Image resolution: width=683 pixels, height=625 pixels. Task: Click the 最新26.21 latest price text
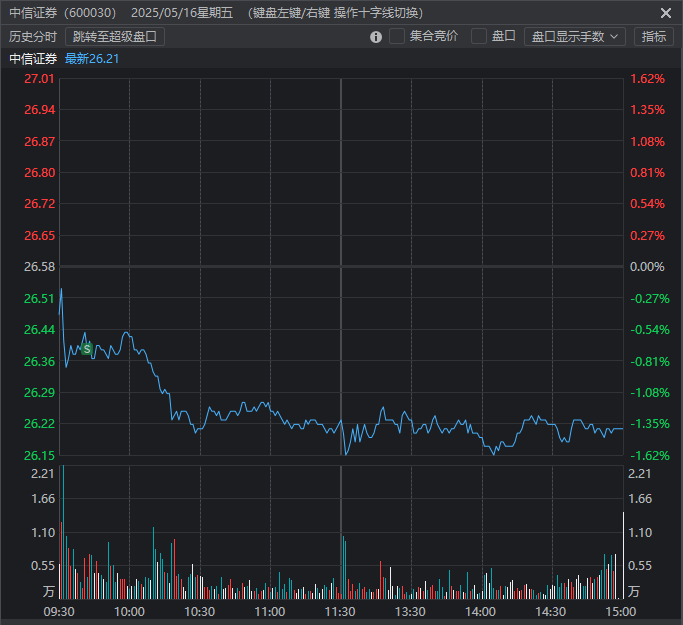pos(91,58)
